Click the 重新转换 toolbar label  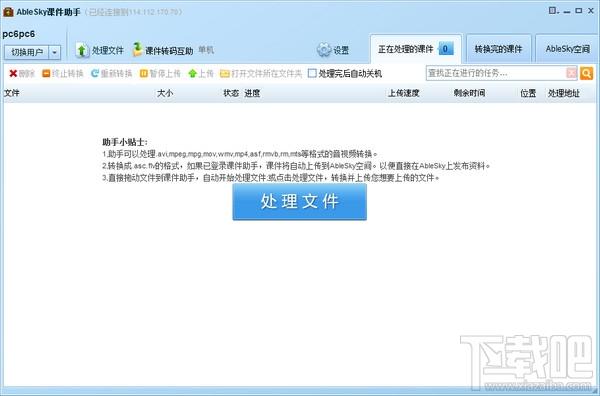pyautogui.click(x=116, y=73)
